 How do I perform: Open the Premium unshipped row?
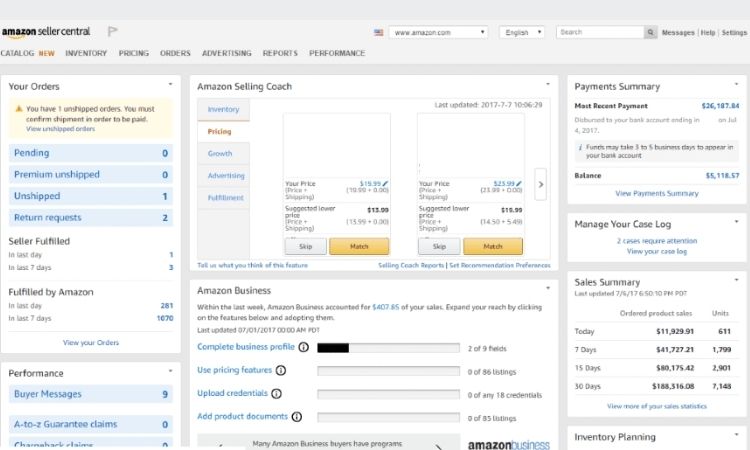point(91,175)
